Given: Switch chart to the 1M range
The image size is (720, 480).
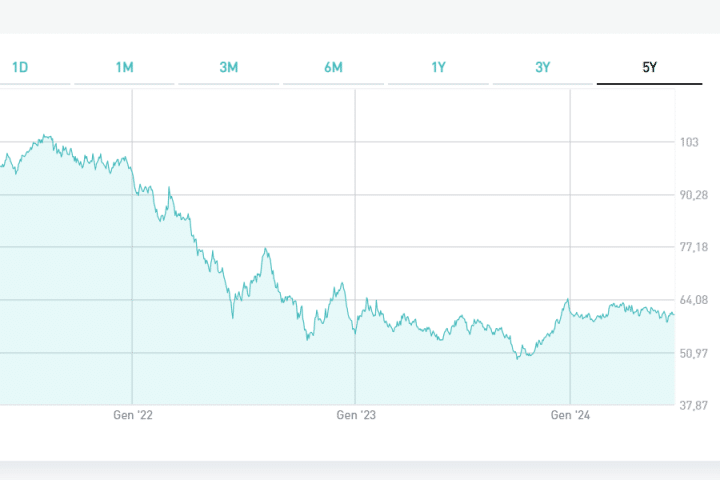Looking at the screenshot, I should pyautogui.click(x=125, y=67).
